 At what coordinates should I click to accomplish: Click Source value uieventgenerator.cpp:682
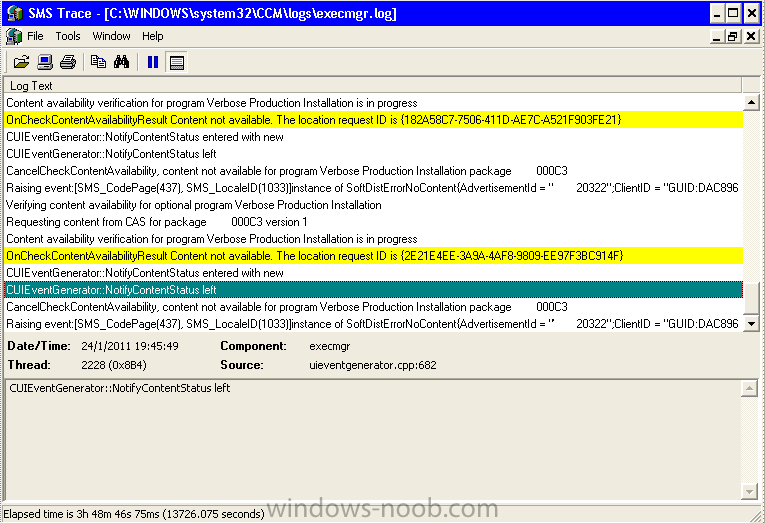click(x=373, y=365)
